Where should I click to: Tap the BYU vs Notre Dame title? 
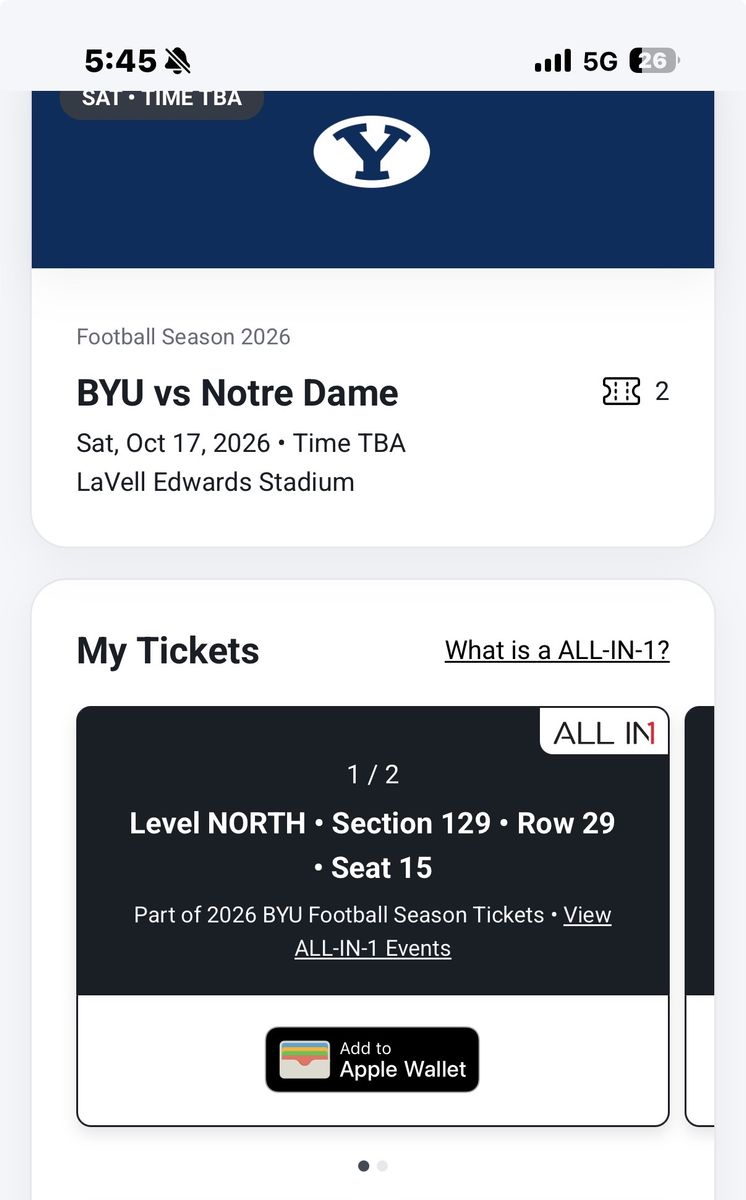coord(238,392)
